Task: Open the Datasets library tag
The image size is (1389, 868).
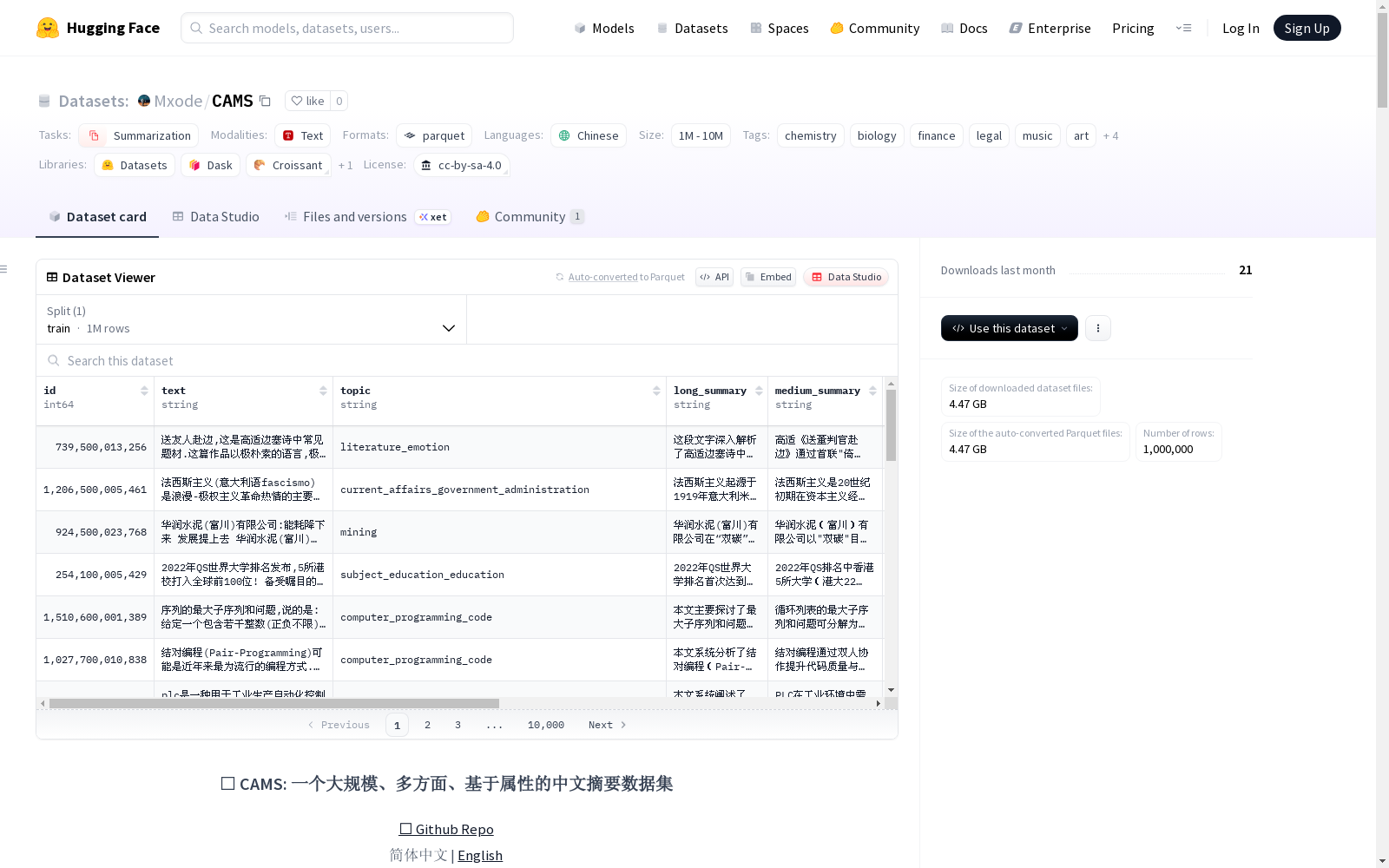Action: (x=135, y=165)
